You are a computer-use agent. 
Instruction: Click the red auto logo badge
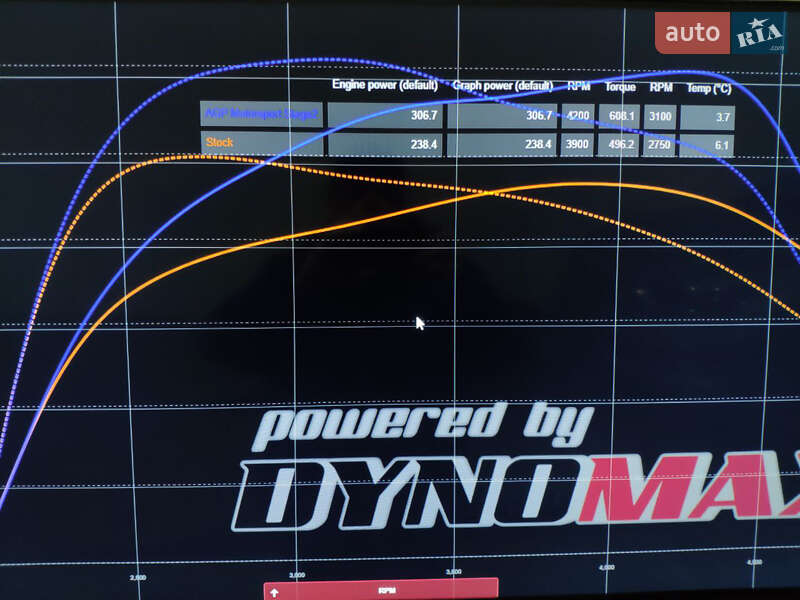pos(692,34)
